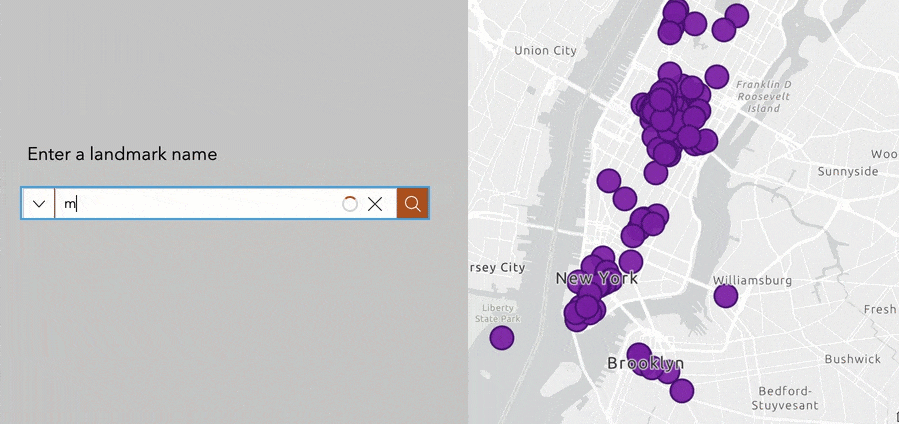Click the Brooklyn map label
The height and width of the screenshot is (424, 899).
point(645,363)
